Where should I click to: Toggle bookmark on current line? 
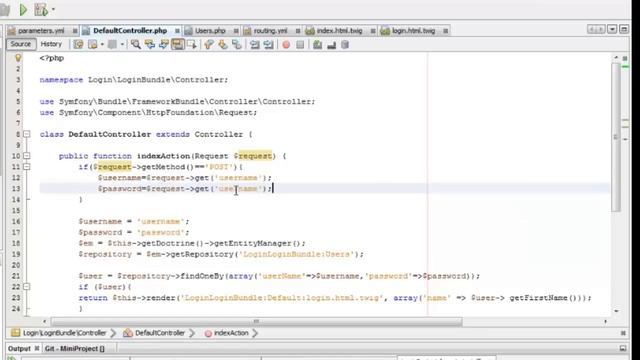(x=237, y=44)
